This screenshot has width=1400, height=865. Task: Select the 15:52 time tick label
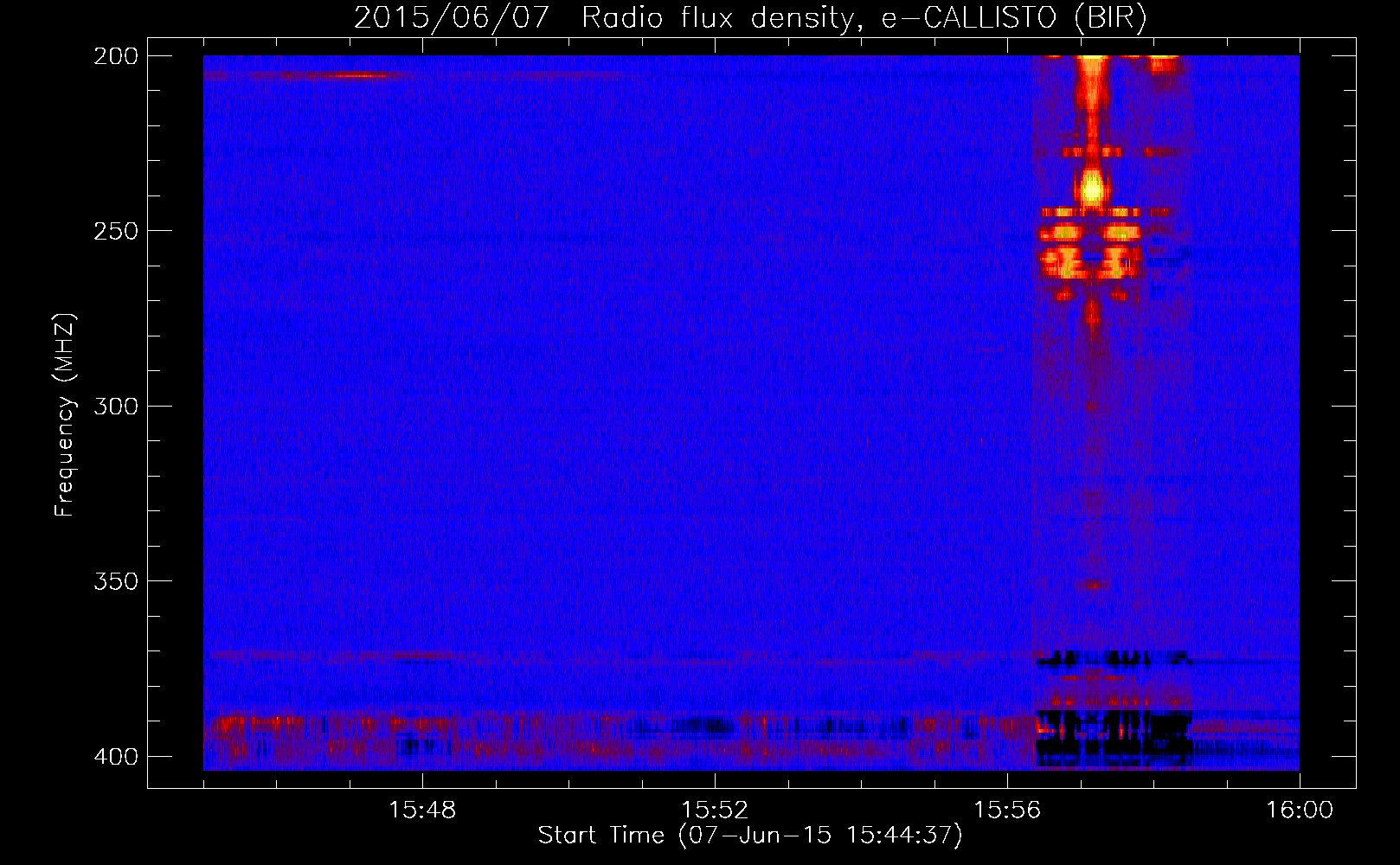point(715,811)
